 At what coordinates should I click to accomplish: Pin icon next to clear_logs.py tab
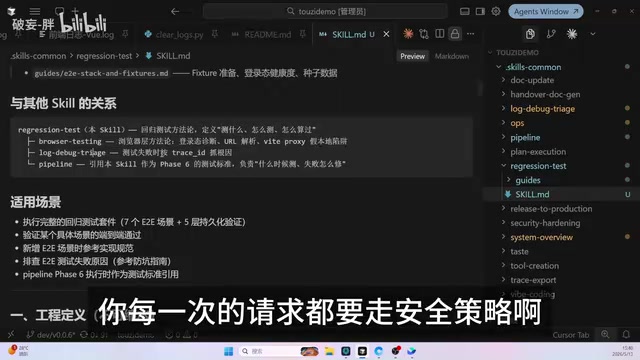[215, 35]
